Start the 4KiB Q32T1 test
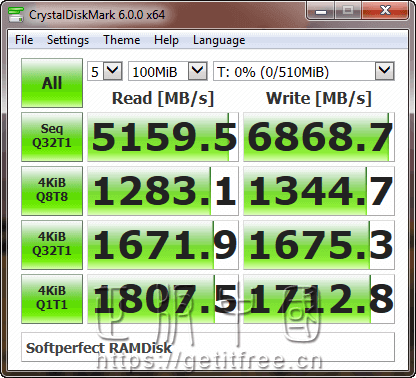Image resolution: width=416 pixels, height=378 pixels. coord(52,245)
